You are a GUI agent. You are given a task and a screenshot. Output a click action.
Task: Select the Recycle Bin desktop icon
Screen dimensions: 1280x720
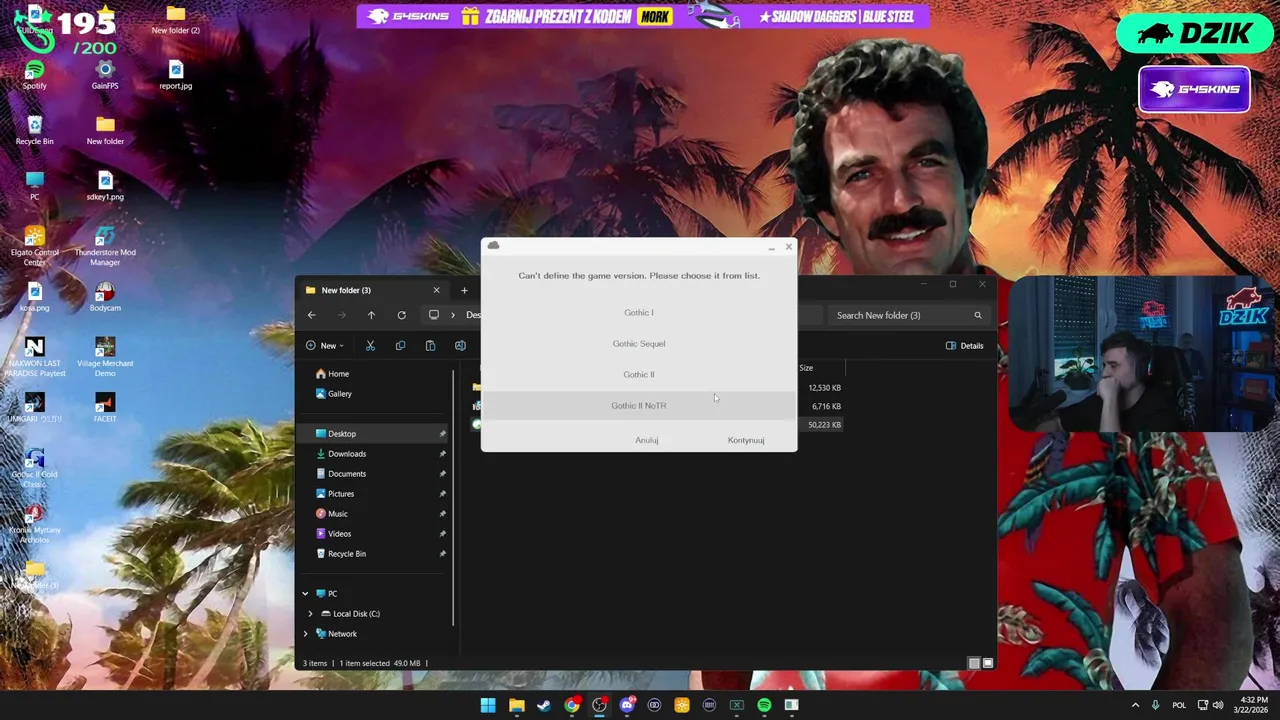tap(34, 130)
